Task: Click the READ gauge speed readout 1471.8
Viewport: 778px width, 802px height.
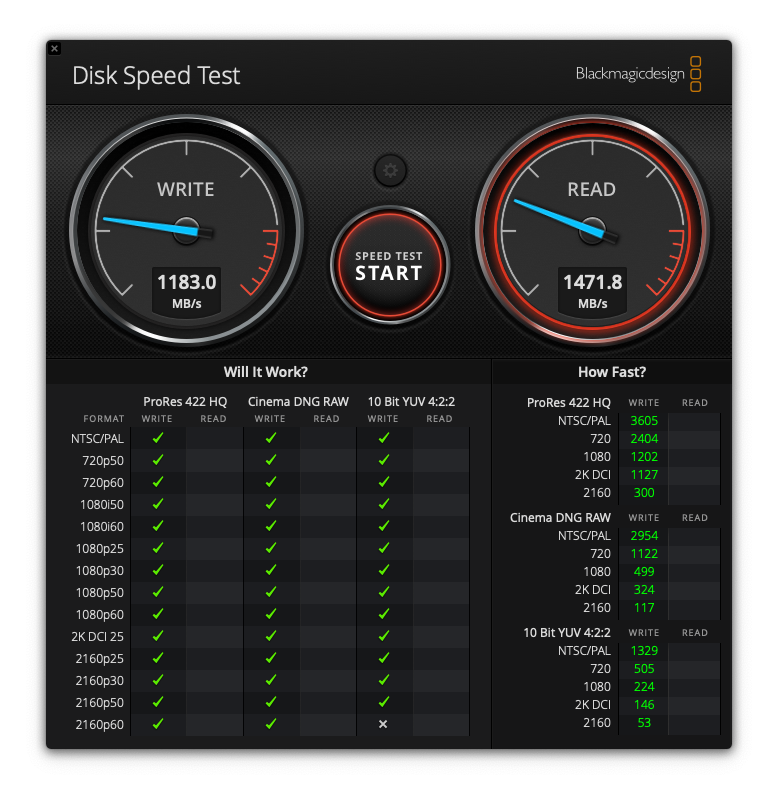Action: [593, 282]
